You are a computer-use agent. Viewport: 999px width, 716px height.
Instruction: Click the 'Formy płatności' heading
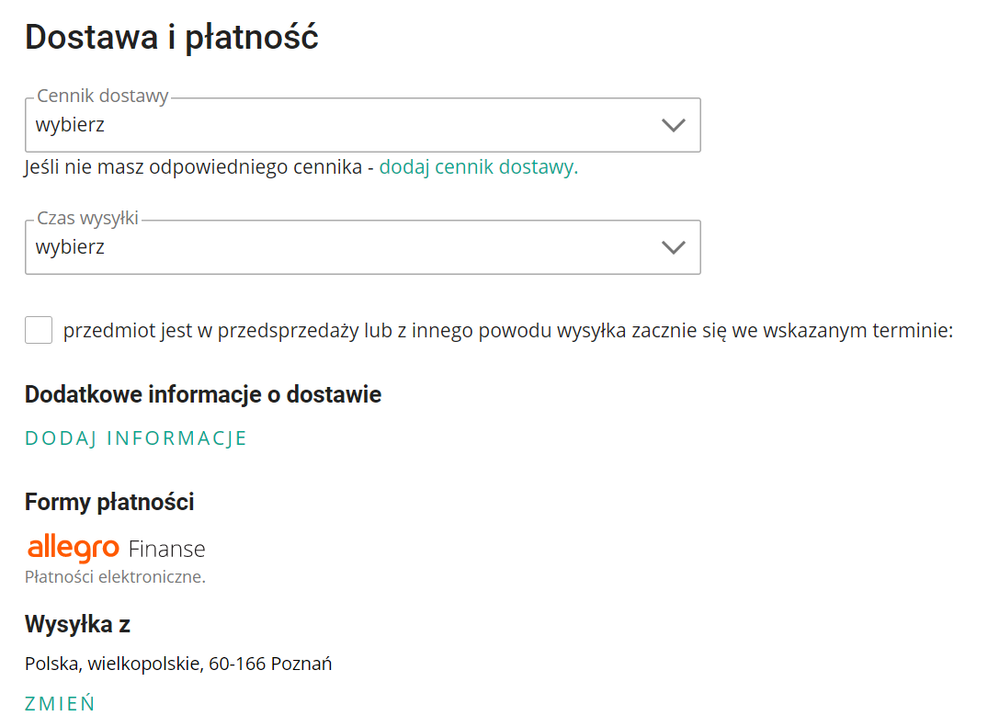110,502
